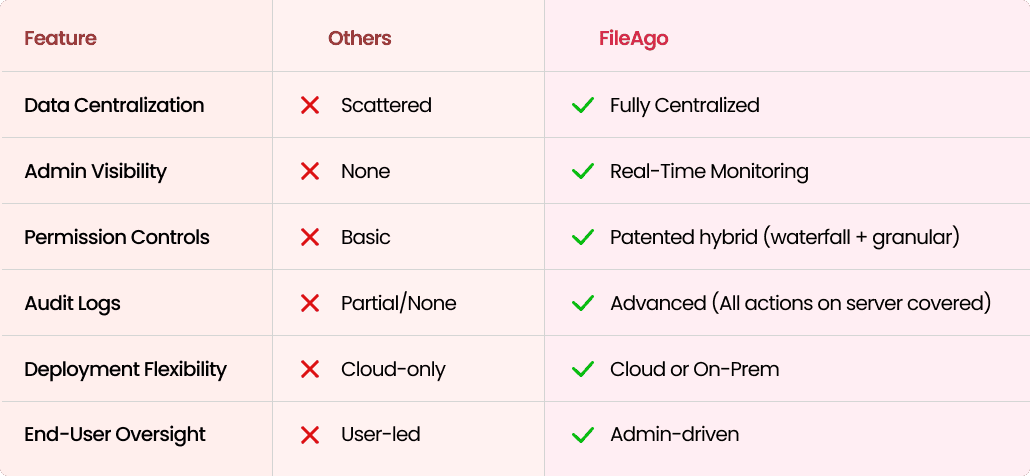
Task: Click the green check beside Cloud or On-Prem
Action: click(x=583, y=369)
